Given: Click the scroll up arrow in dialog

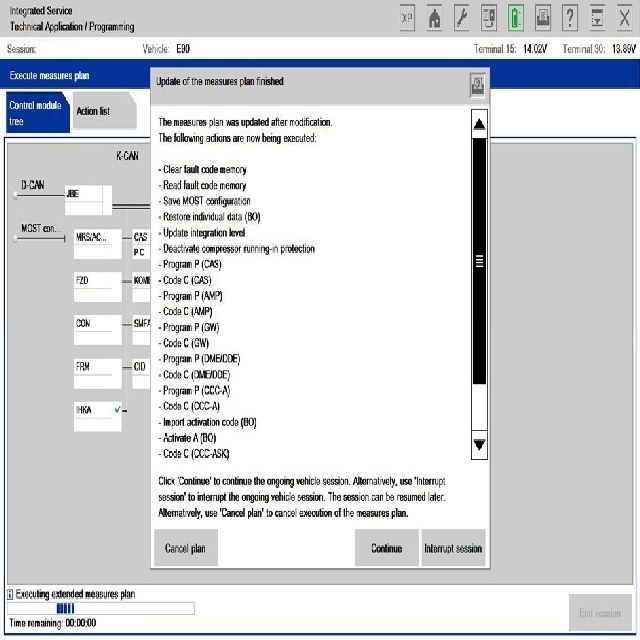Looking at the screenshot, I should pyautogui.click(x=479, y=124).
